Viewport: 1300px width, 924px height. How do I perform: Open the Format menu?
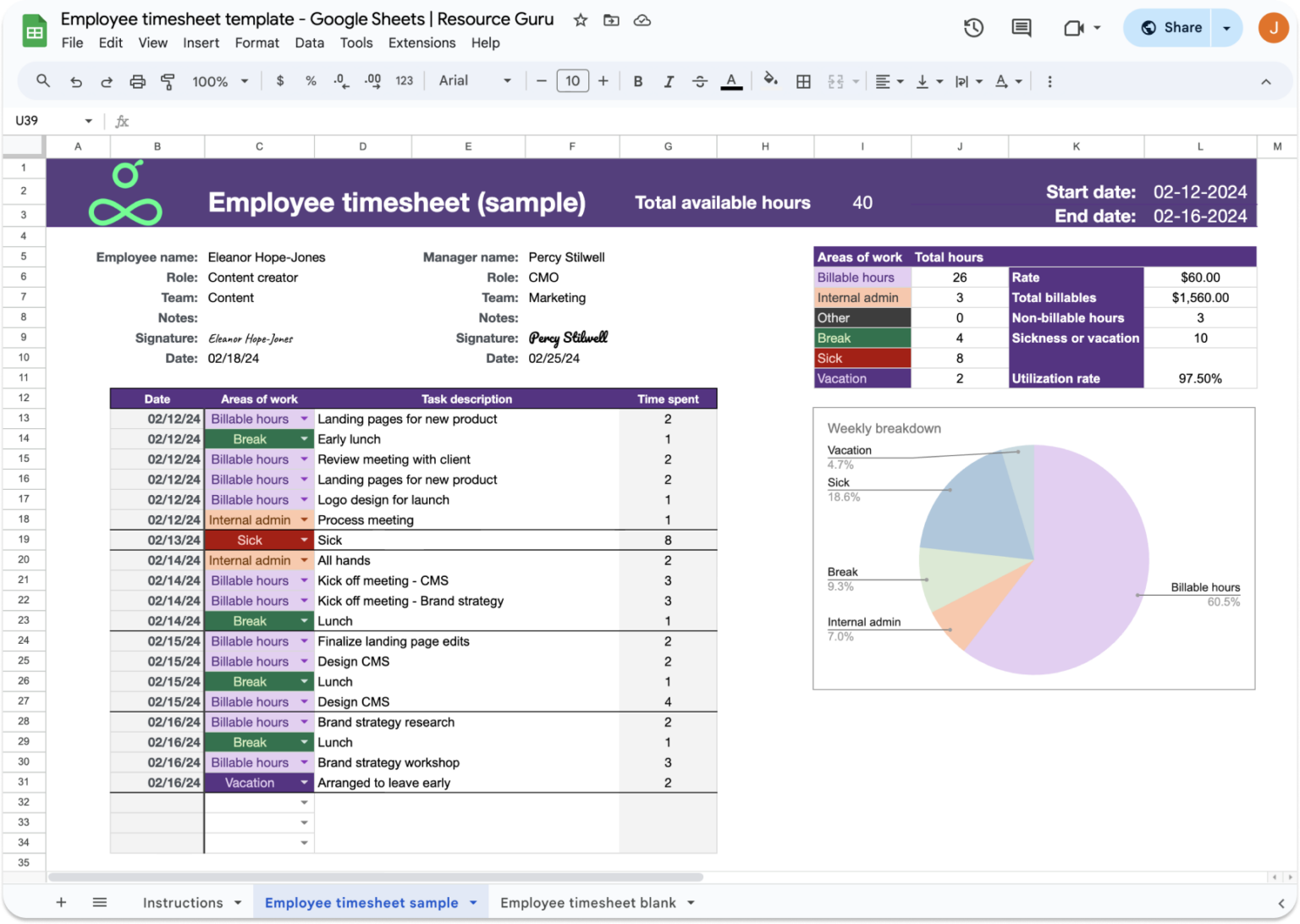point(256,42)
